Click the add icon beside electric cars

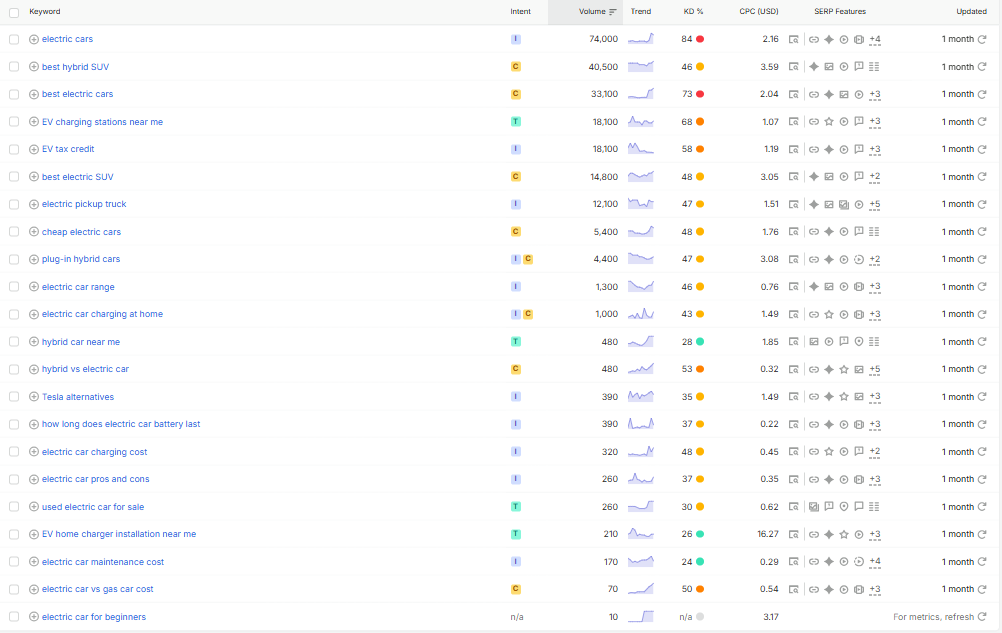pyautogui.click(x=34, y=39)
